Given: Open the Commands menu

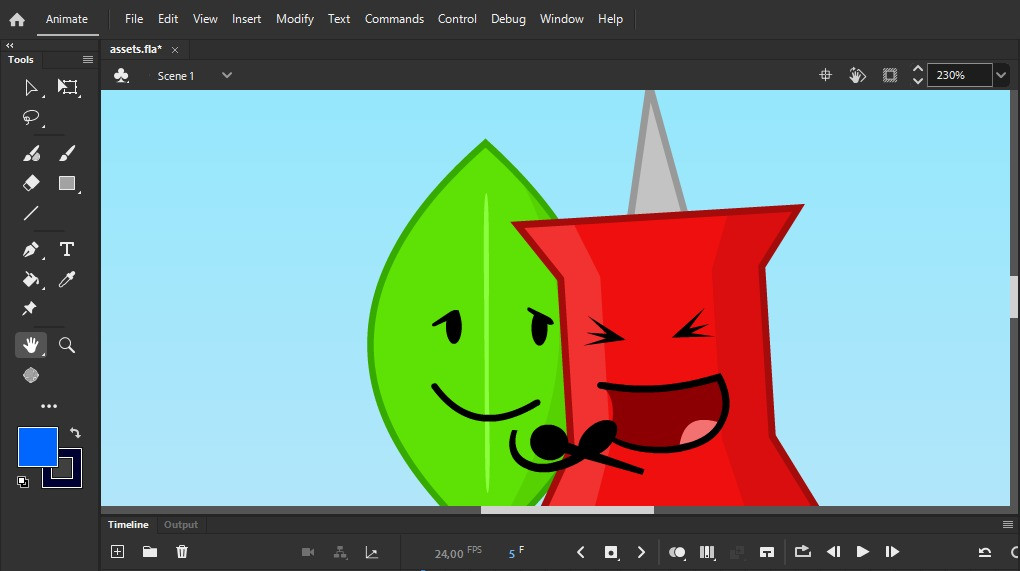Looking at the screenshot, I should pyautogui.click(x=394, y=19).
